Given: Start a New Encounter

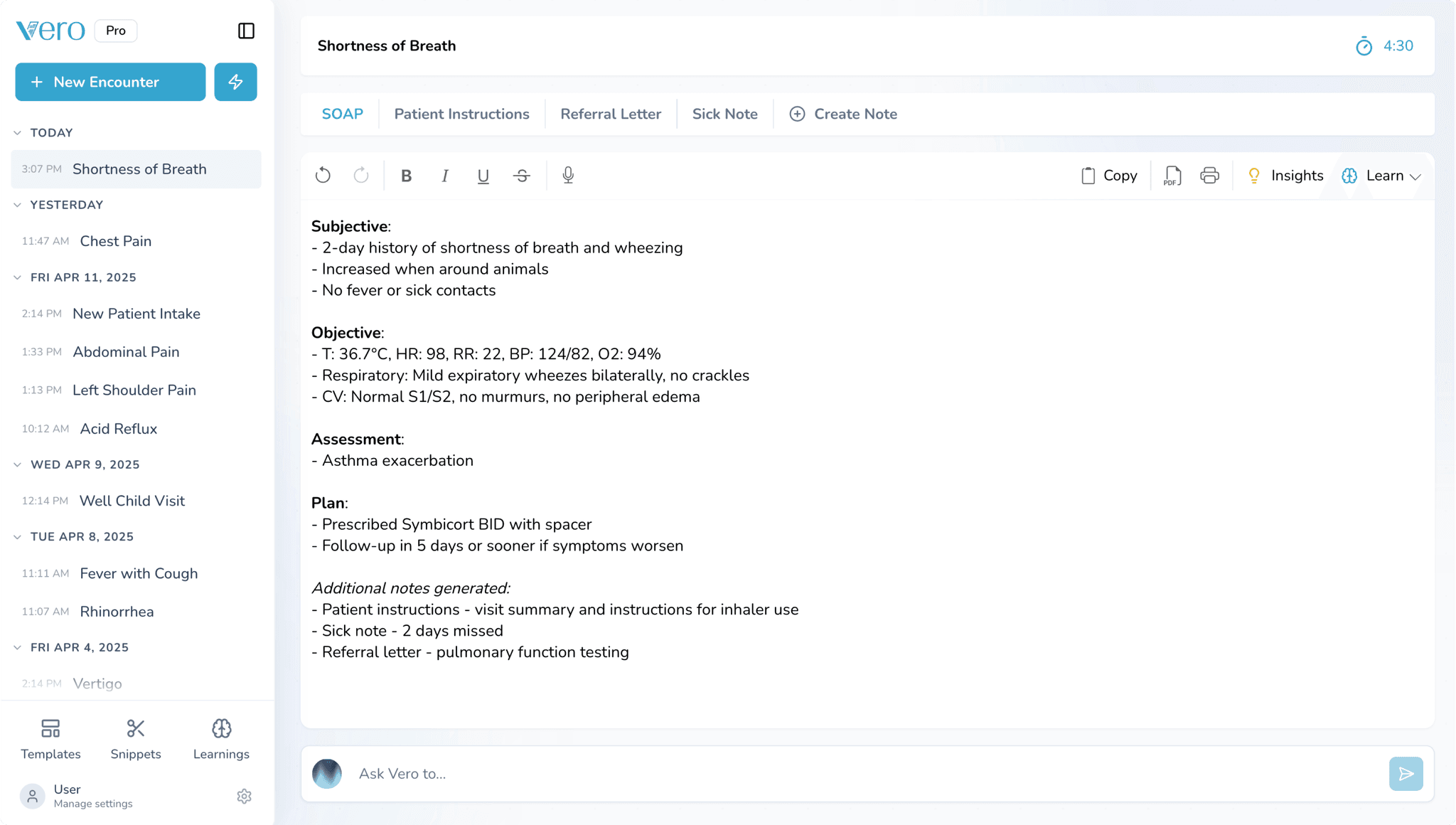Looking at the screenshot, I should pyautogui.click(x=110, y=82).
